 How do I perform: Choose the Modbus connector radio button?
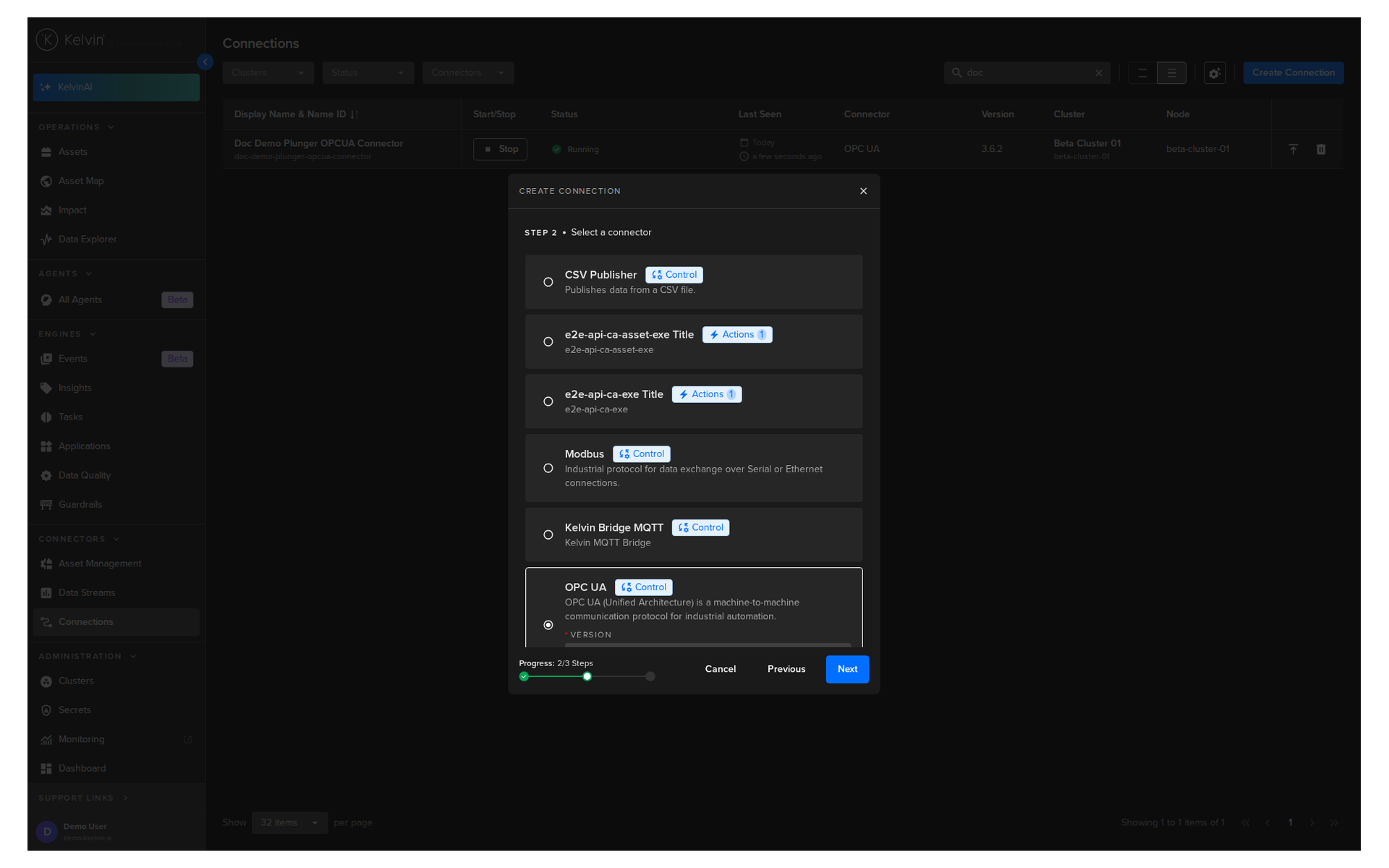(548, 468)
